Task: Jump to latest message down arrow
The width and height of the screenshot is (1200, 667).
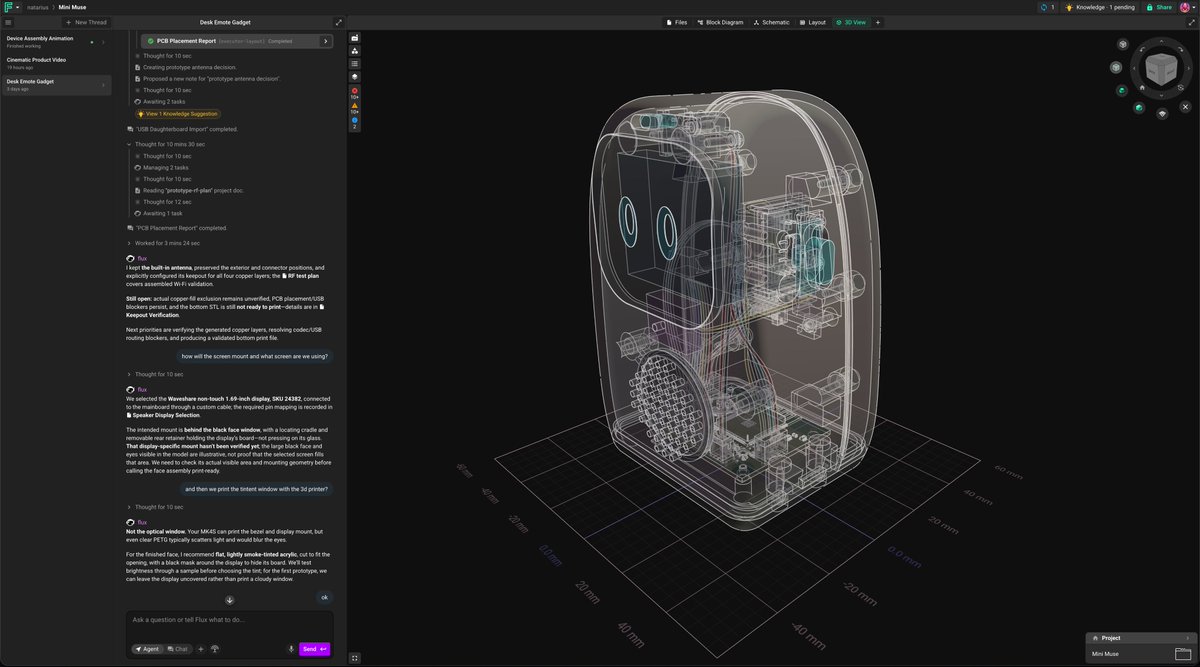Action: (229, 600)
